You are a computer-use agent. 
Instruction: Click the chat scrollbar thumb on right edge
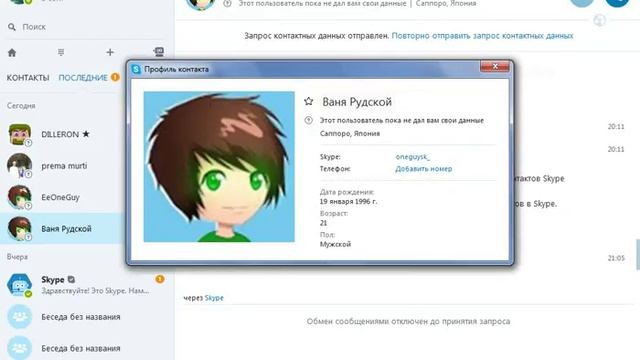point(638,255)
